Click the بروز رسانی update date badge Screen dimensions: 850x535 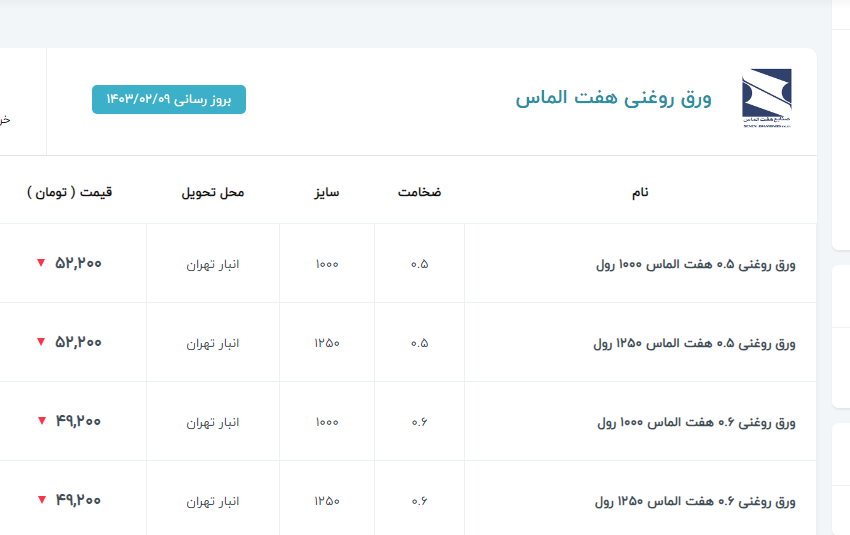(169, 100)
